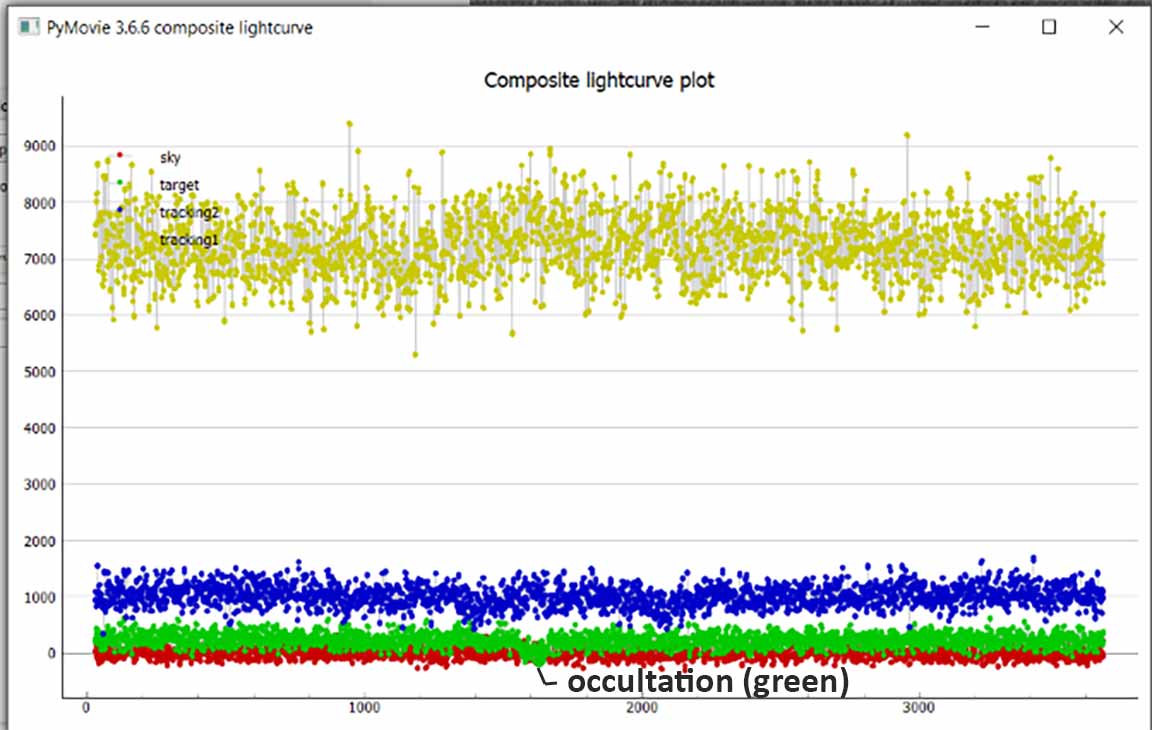
Task: Close the PyMovie composite lightcurve window
Action: click(1116, 27)
